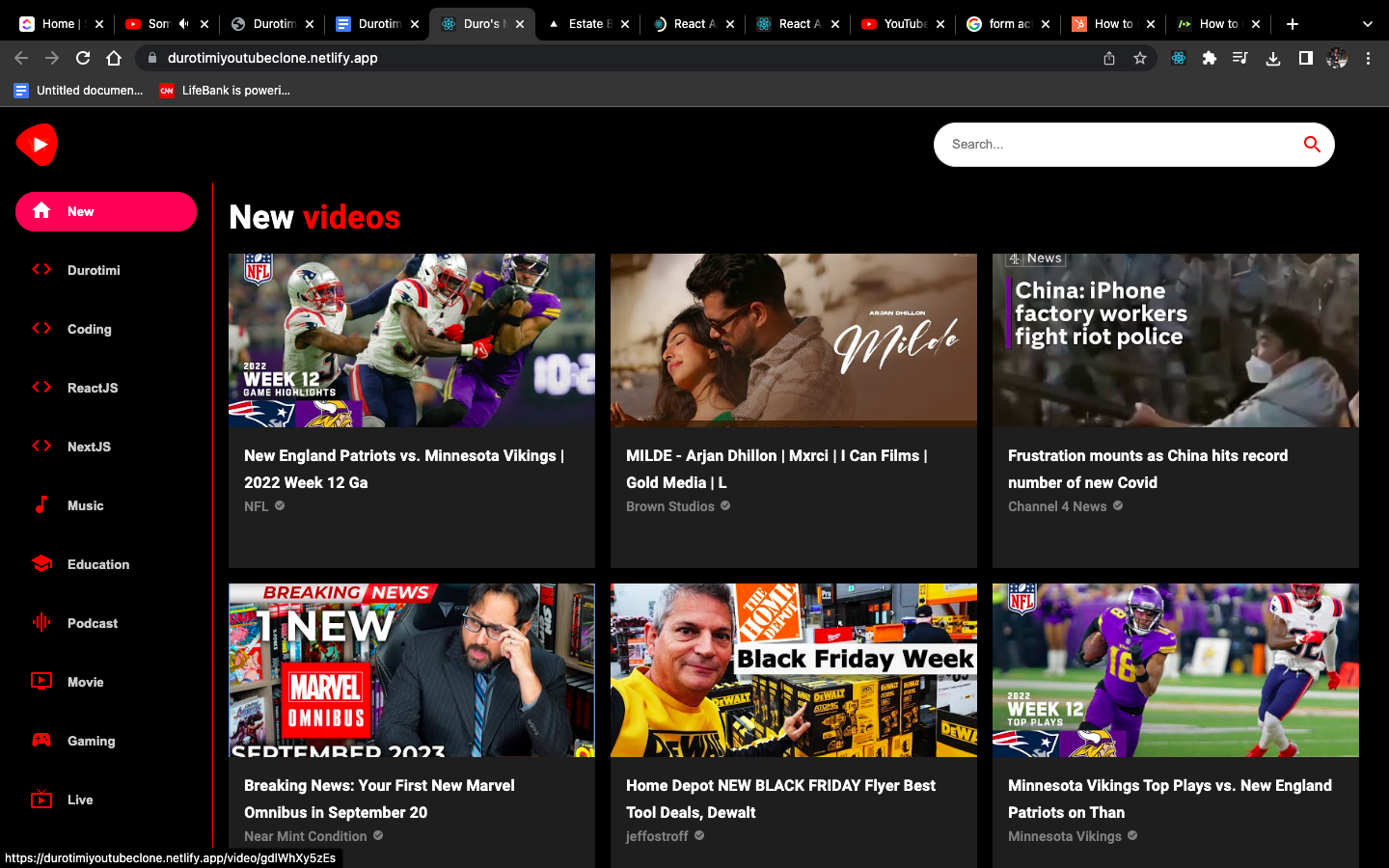Open the 'LifeBank is poweri...' bookmark
The image size is (1389, 868).
pyautogui.click(x=225, y=91)
